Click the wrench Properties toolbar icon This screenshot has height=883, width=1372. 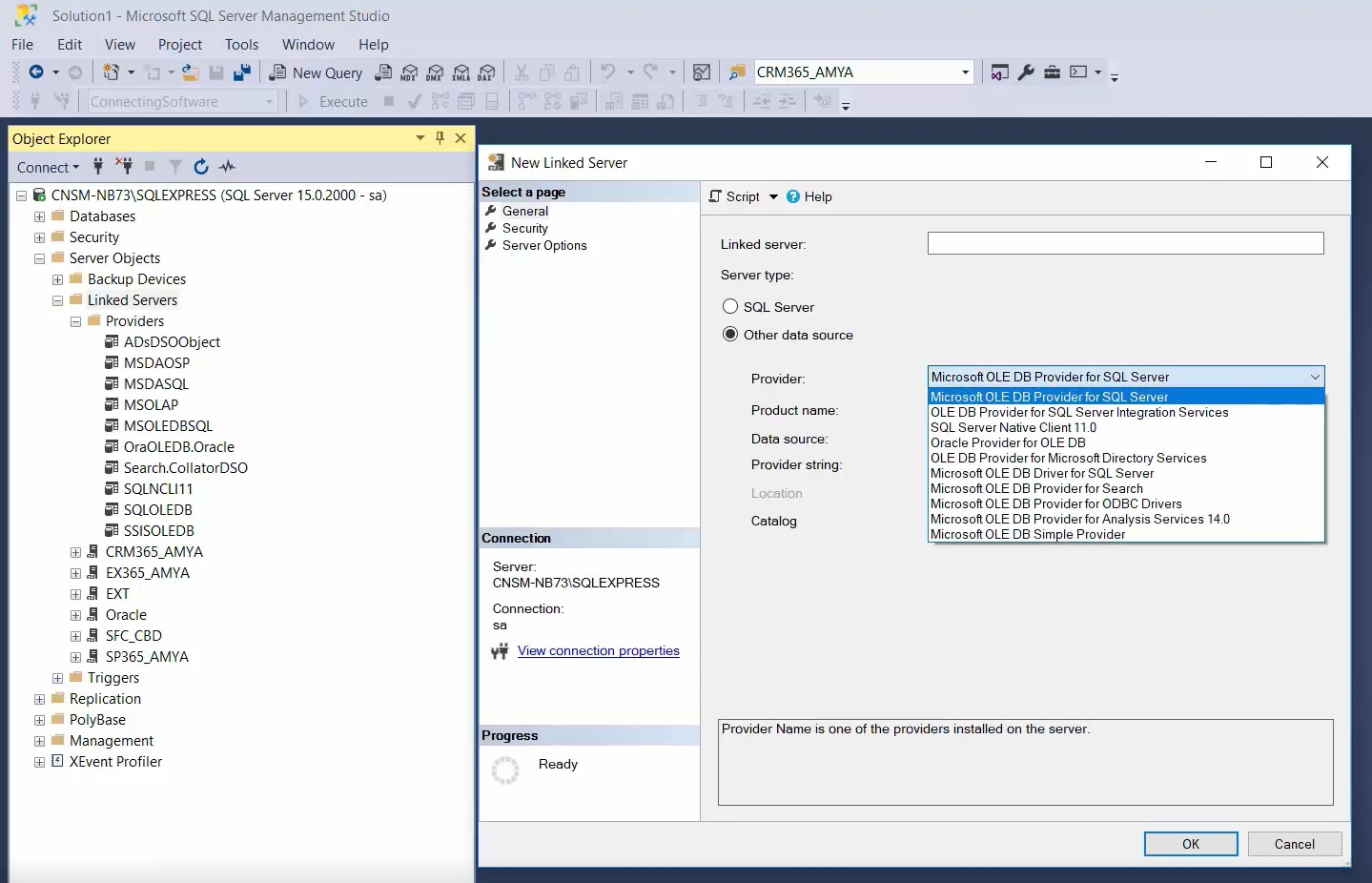point(1026,72)
